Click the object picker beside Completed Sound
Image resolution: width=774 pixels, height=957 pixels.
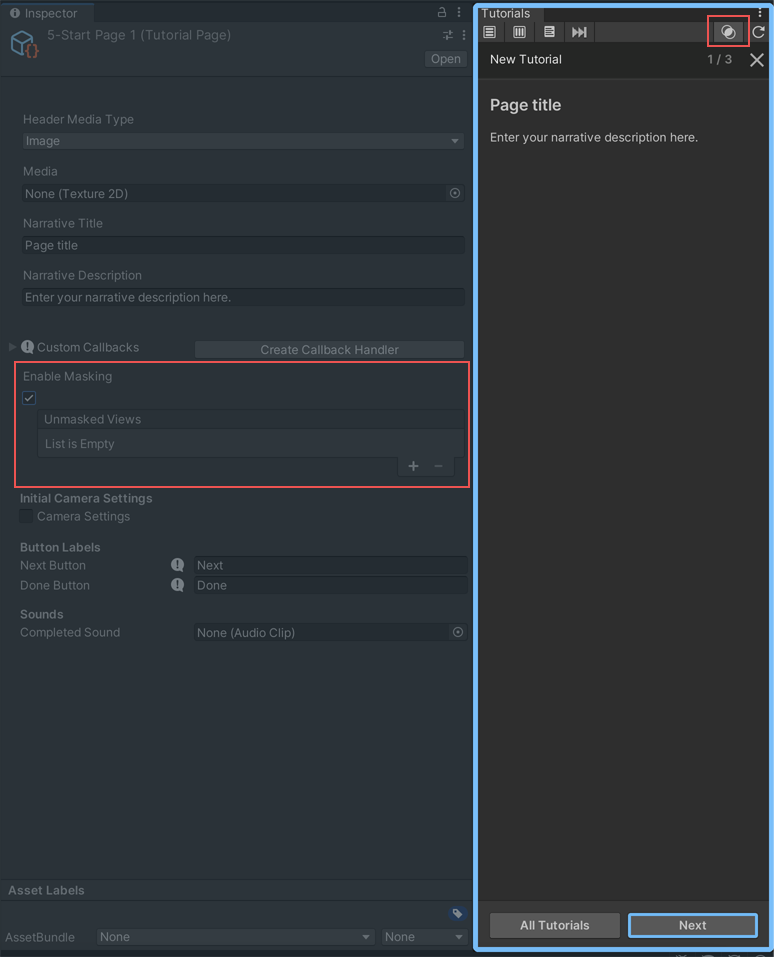pos(458,632)
